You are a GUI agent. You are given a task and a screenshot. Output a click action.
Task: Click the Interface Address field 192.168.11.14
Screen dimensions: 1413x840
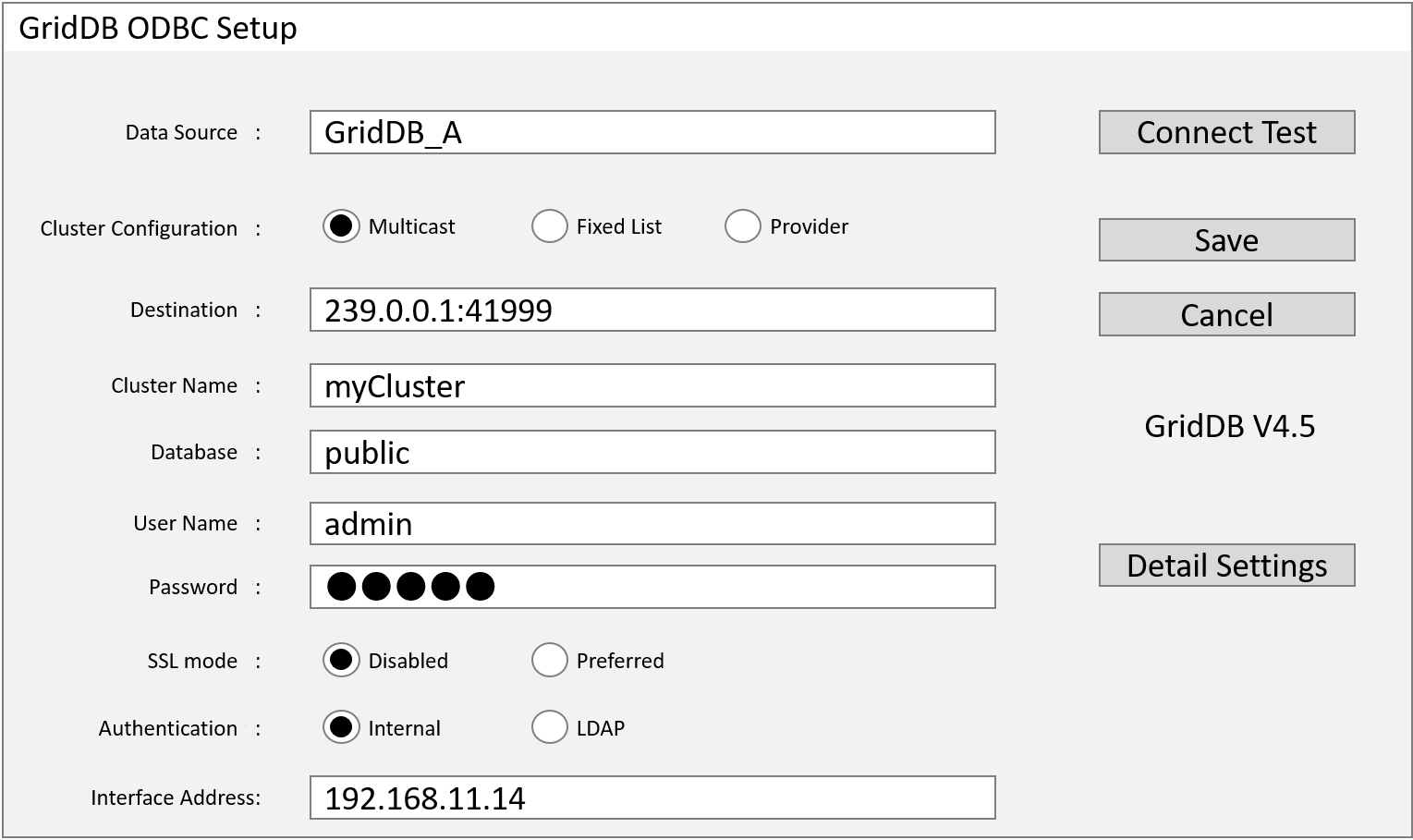(652, 797)
